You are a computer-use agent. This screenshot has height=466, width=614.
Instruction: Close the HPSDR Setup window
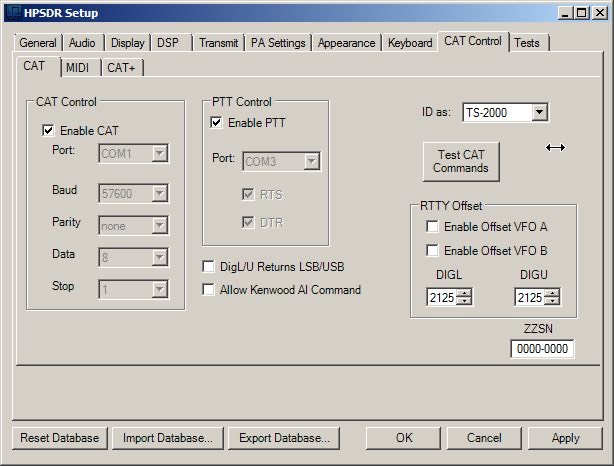600,13
